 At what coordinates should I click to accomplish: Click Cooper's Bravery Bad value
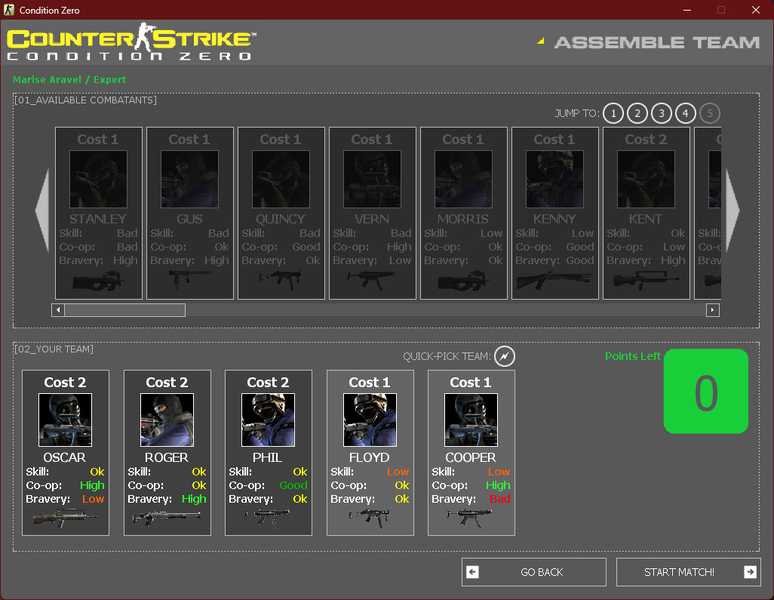[x=500, y=499]
